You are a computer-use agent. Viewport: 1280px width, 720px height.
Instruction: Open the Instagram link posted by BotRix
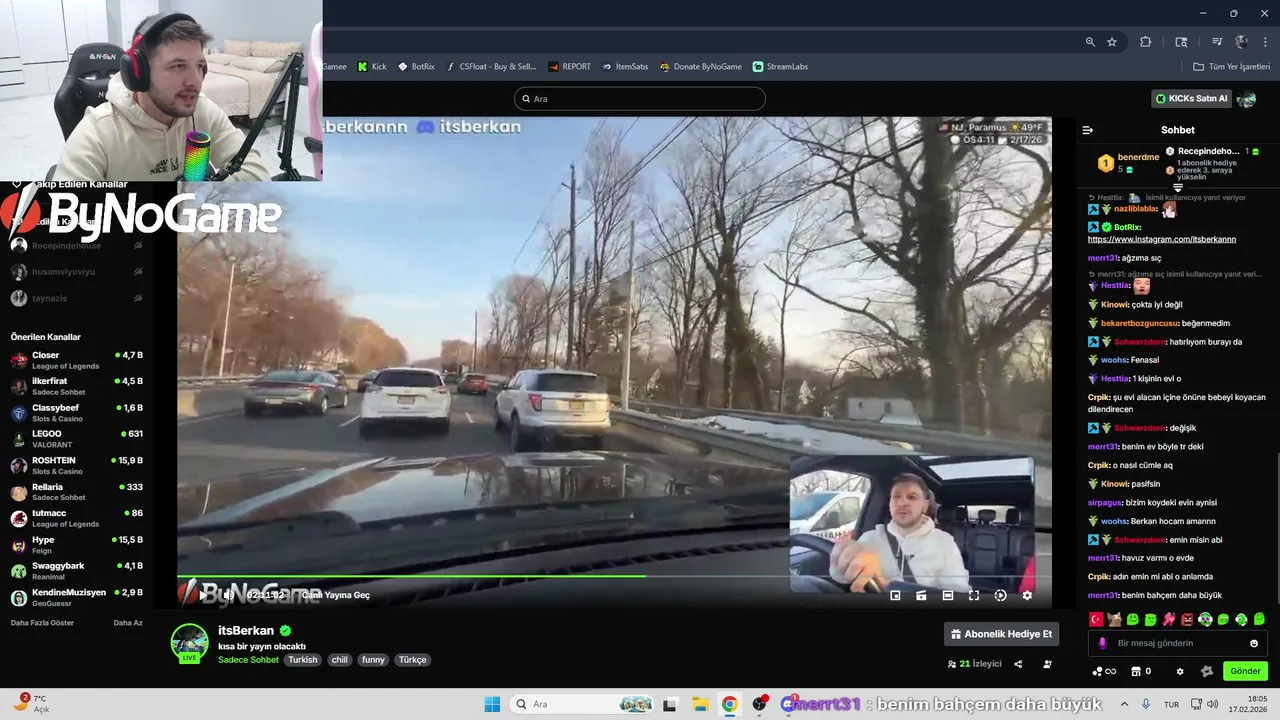pos(1162,240)
